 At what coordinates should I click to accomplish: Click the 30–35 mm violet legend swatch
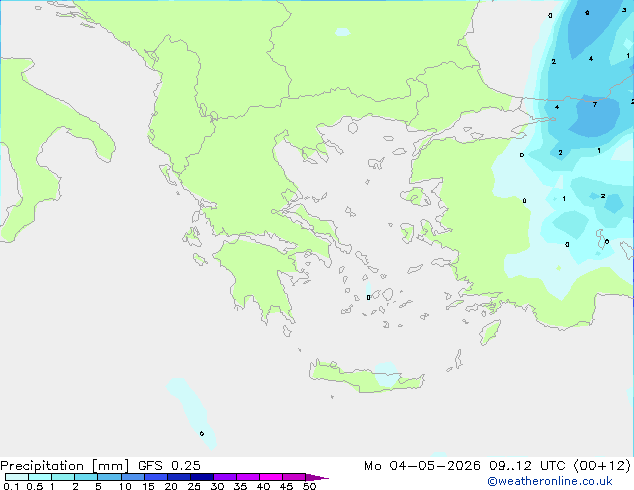[x=225, y=477]
